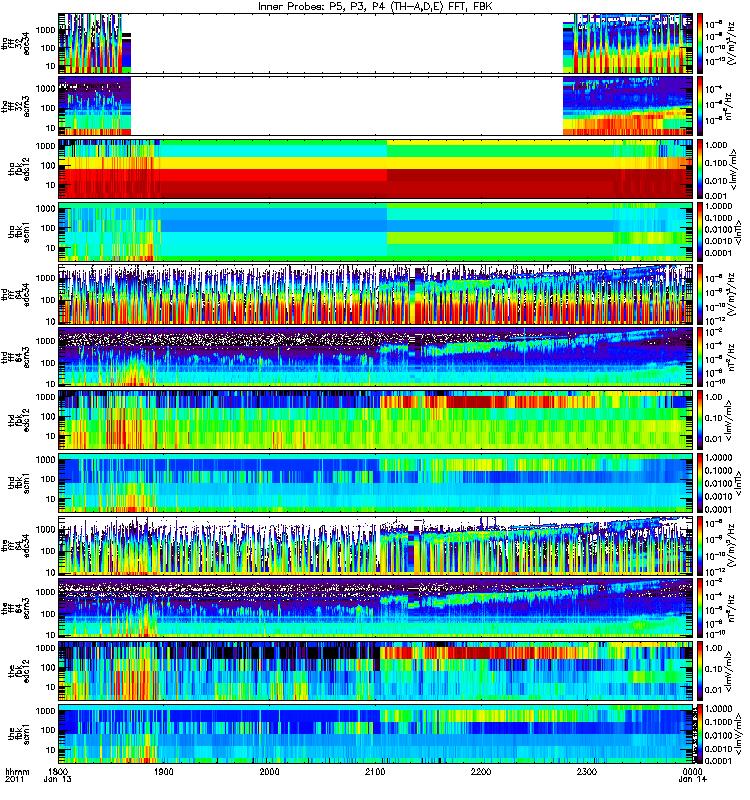The height and width of the screenshot is (800, 750).
Task: Click the 10 frequency tick of the fbk scm1
Action: tap(50, 750)
